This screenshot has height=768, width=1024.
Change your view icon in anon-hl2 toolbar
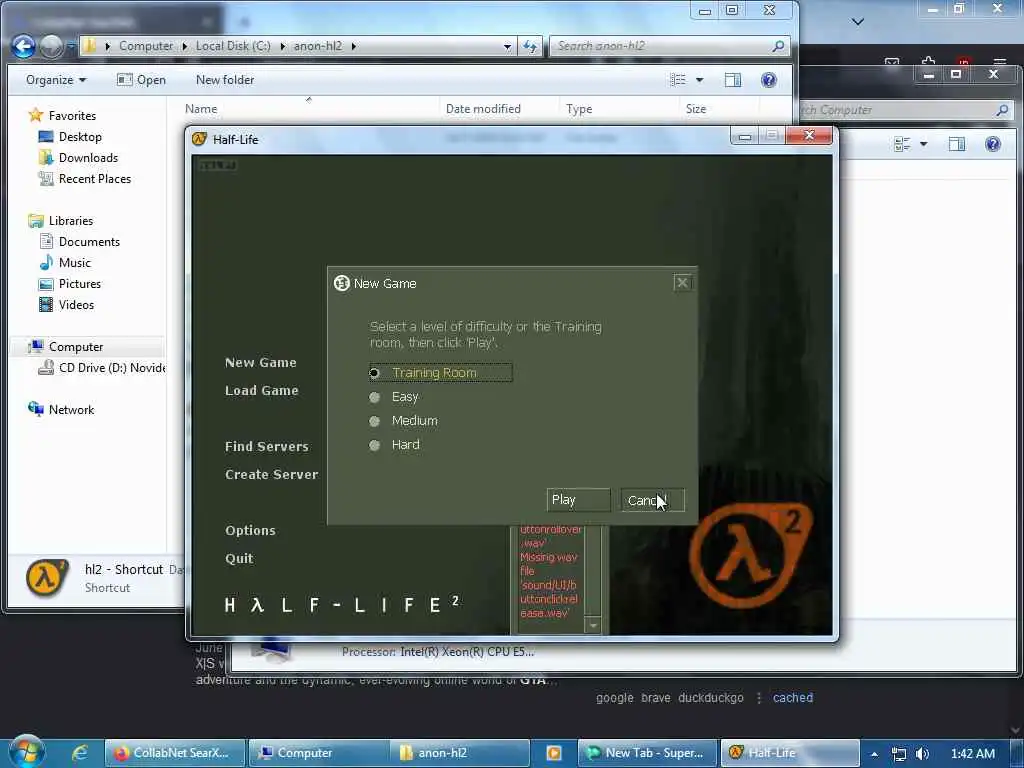[678, 80]
